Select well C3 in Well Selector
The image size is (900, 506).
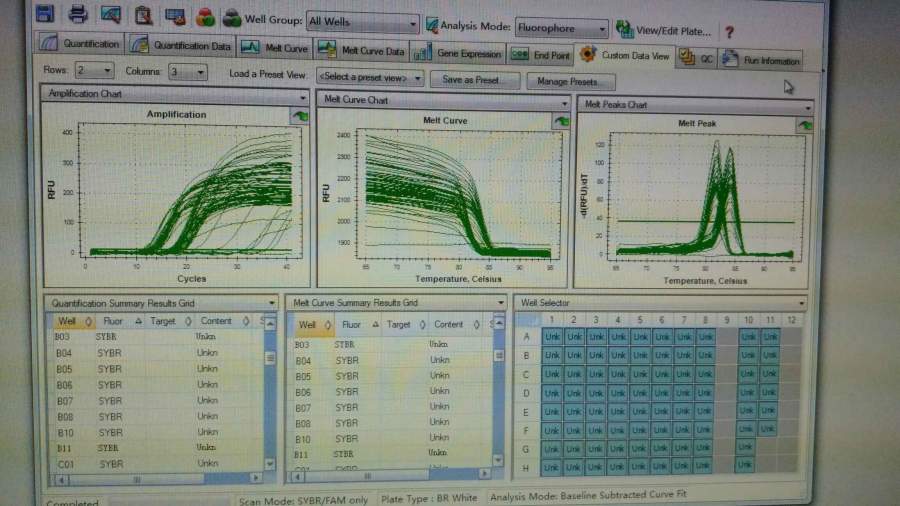point(596,375)
